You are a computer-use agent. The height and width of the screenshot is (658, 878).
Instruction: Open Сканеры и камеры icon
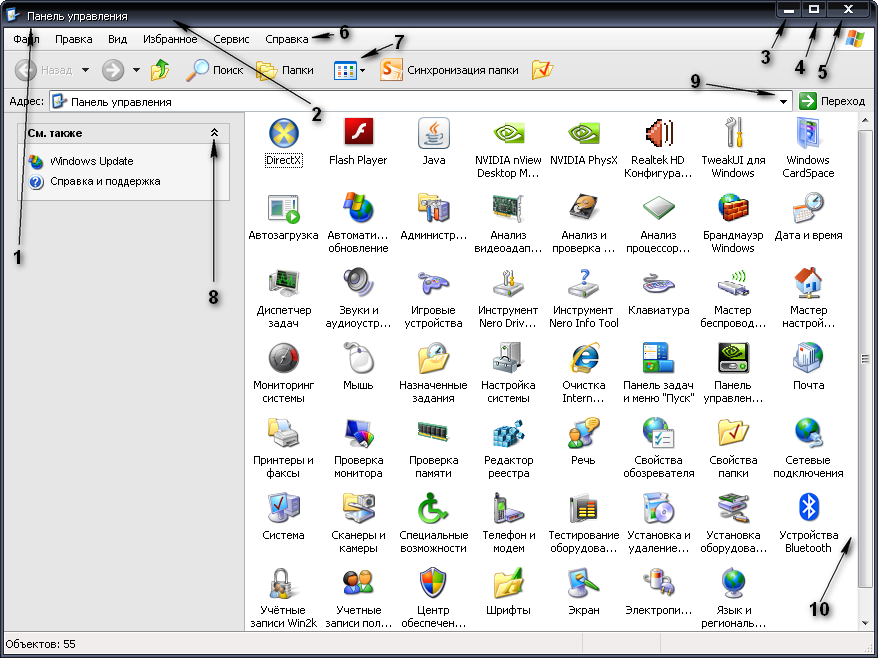pyautogui.click(x=358, y=508)
